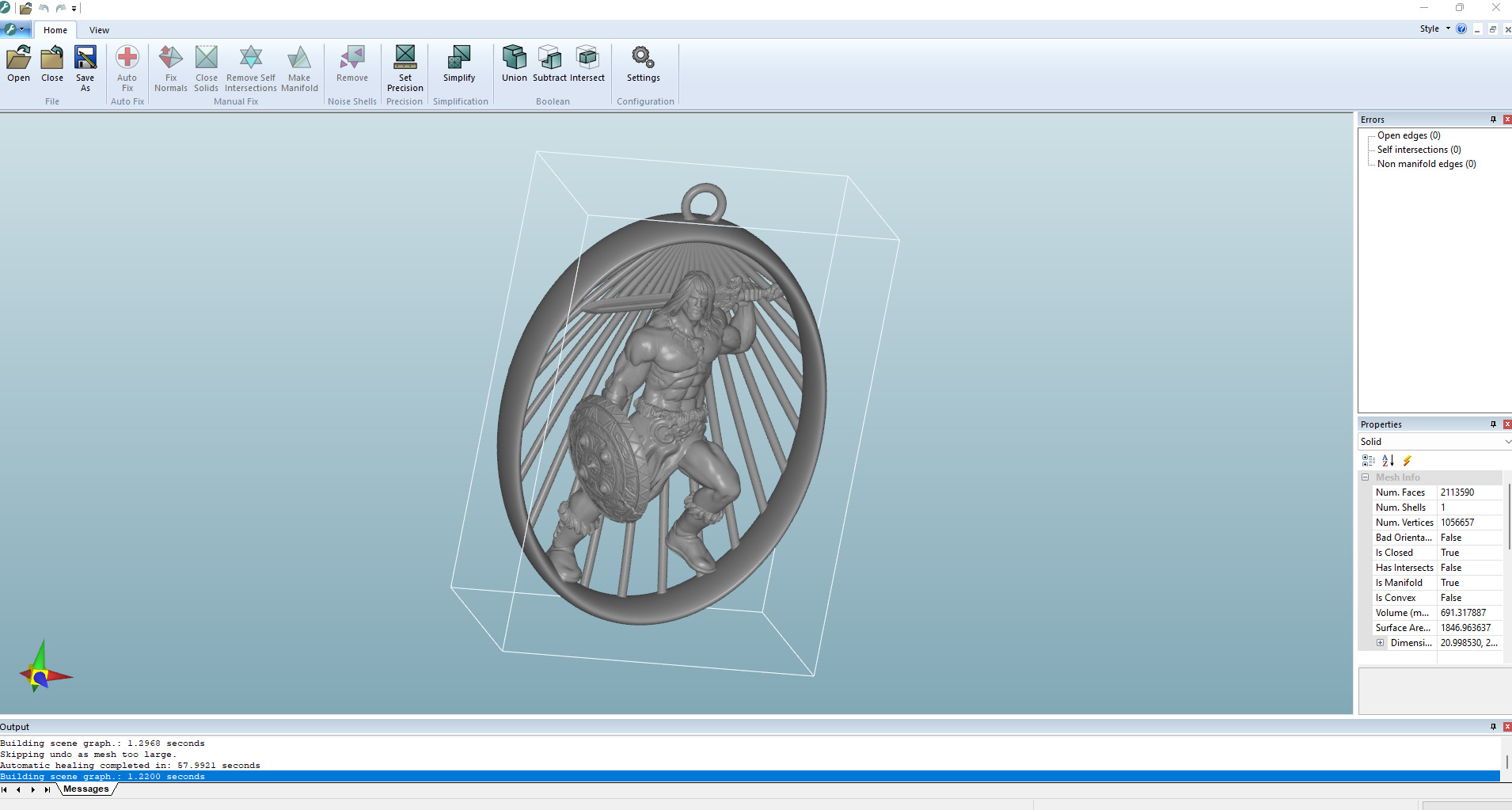Image resolution: width=1512 pixels, height=810 pixels.
Task: Close the Output panel
Action: (x=1507, y=727)
